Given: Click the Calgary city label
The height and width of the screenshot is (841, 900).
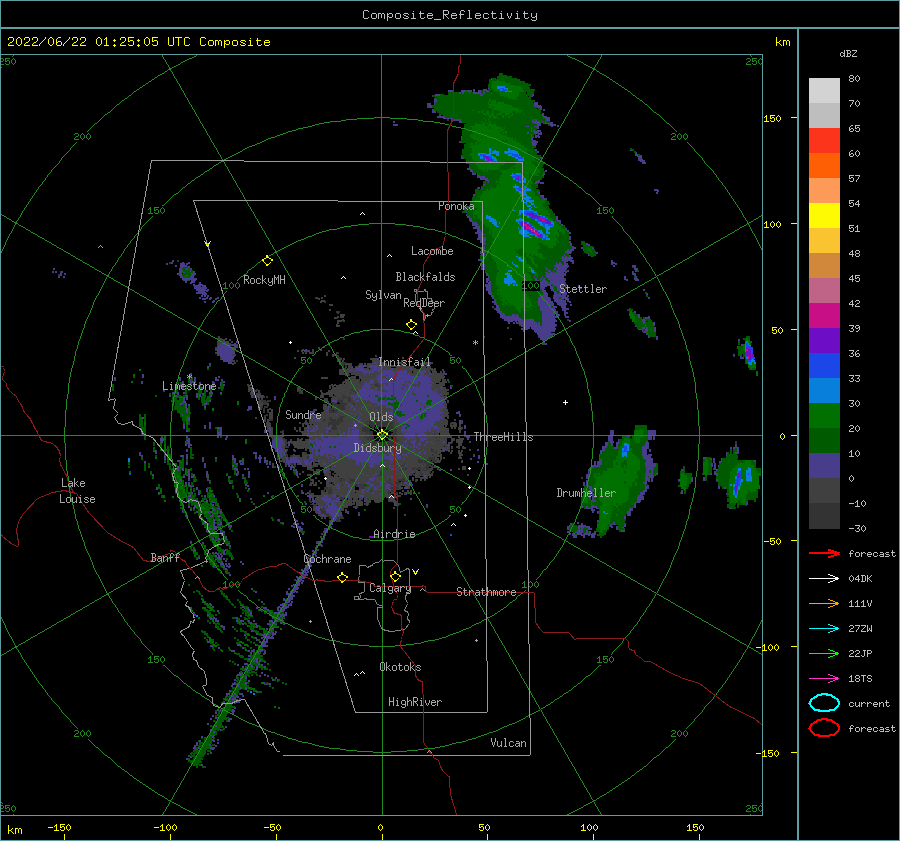Looking at the screenshot, I should pyautogui.click(x=390, y=588).
